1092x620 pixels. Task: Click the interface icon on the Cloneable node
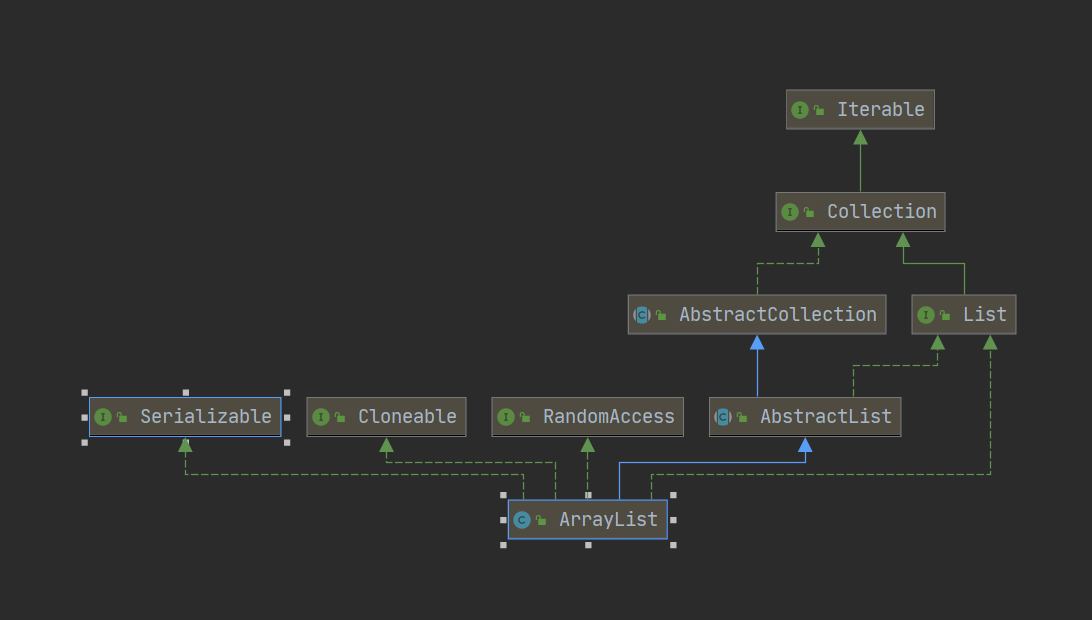pos(320,417)
